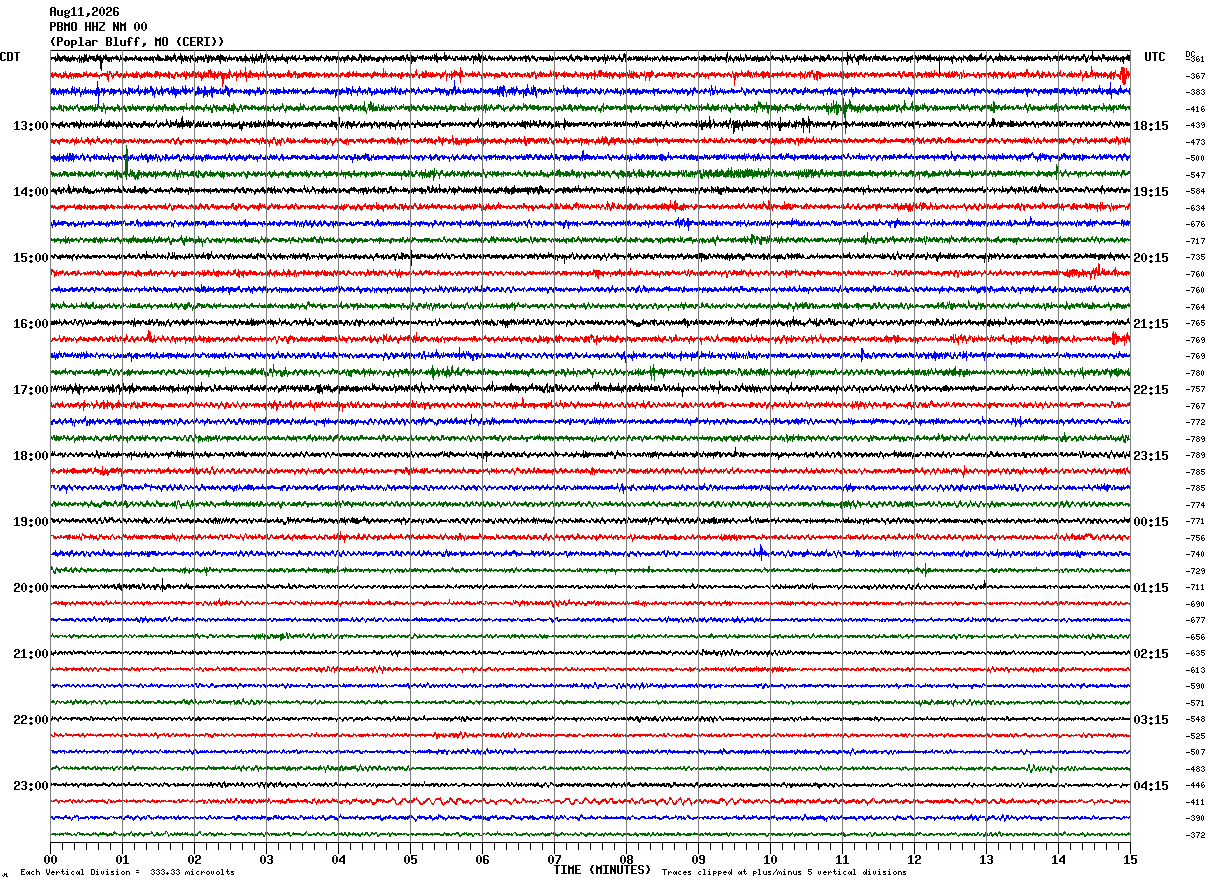
Task: Click minute tick label '05' on the axis
Action: click(x=410, y=859)
